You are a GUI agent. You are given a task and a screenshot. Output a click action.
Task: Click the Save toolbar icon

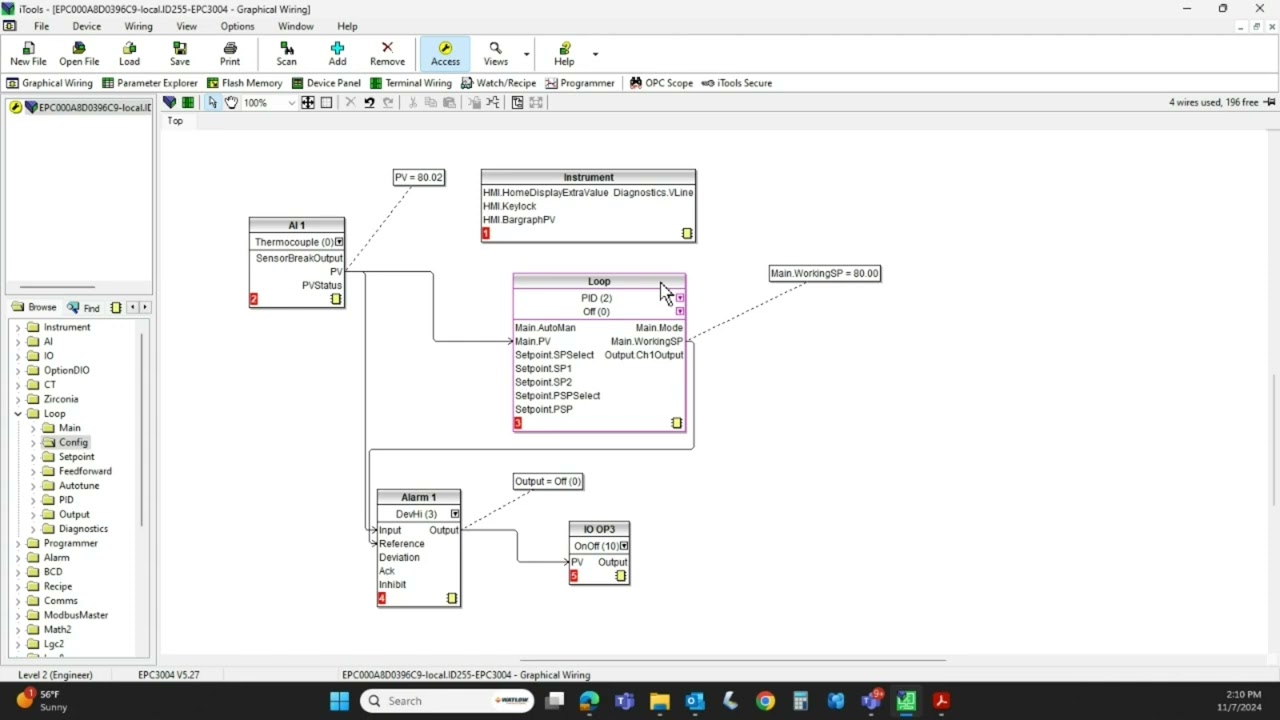click(180, 54)
